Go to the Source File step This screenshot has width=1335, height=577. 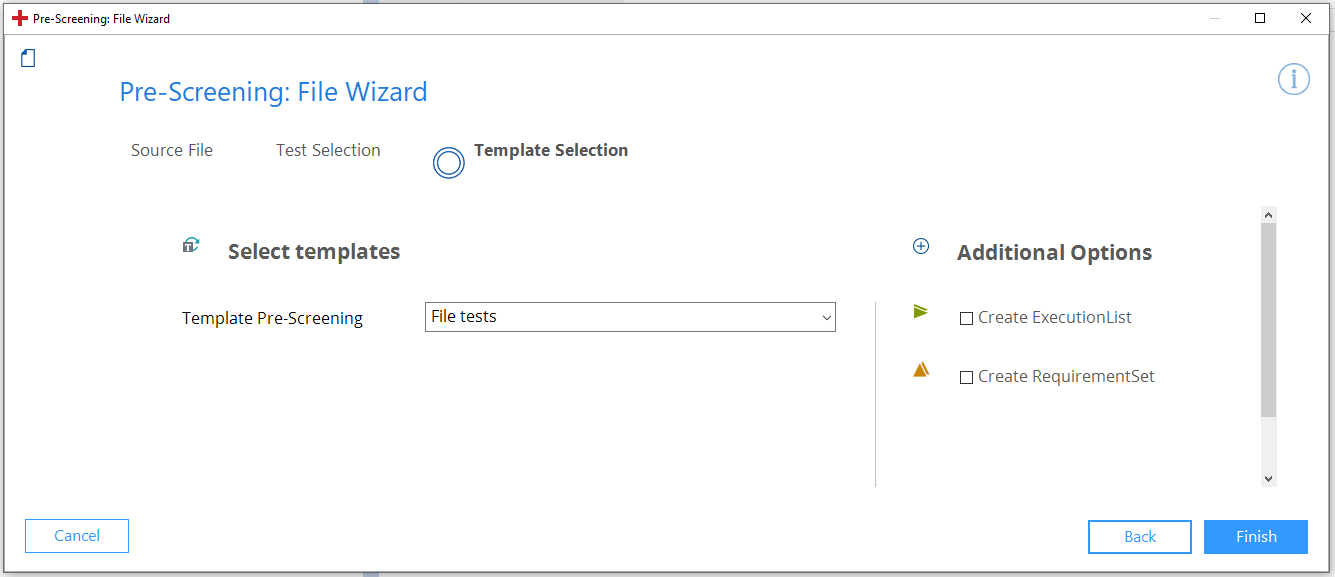click(x=172, y=150)
